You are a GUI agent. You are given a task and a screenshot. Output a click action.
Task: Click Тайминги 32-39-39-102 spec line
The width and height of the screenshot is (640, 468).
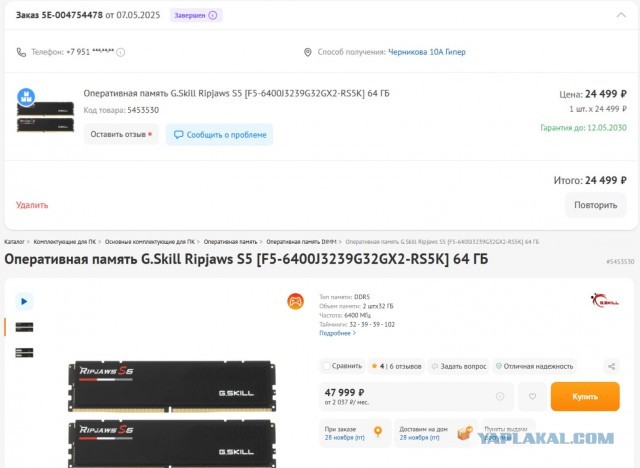pyautogui.click(x=357, y=324)
